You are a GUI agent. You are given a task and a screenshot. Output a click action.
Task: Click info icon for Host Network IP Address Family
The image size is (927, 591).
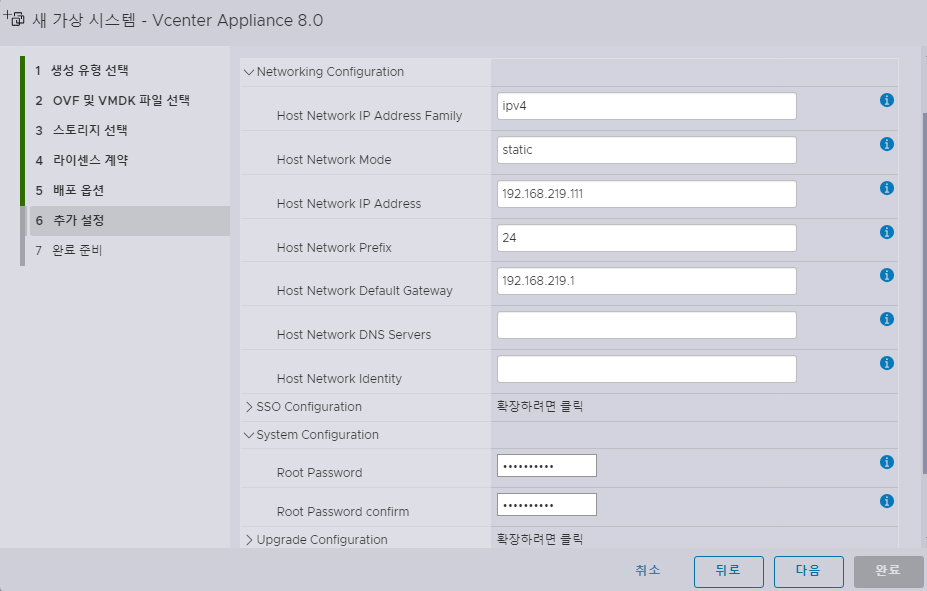point(886,100)
